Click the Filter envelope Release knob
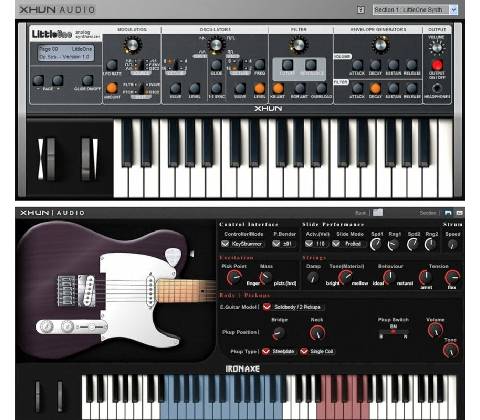 pos(412,88)
